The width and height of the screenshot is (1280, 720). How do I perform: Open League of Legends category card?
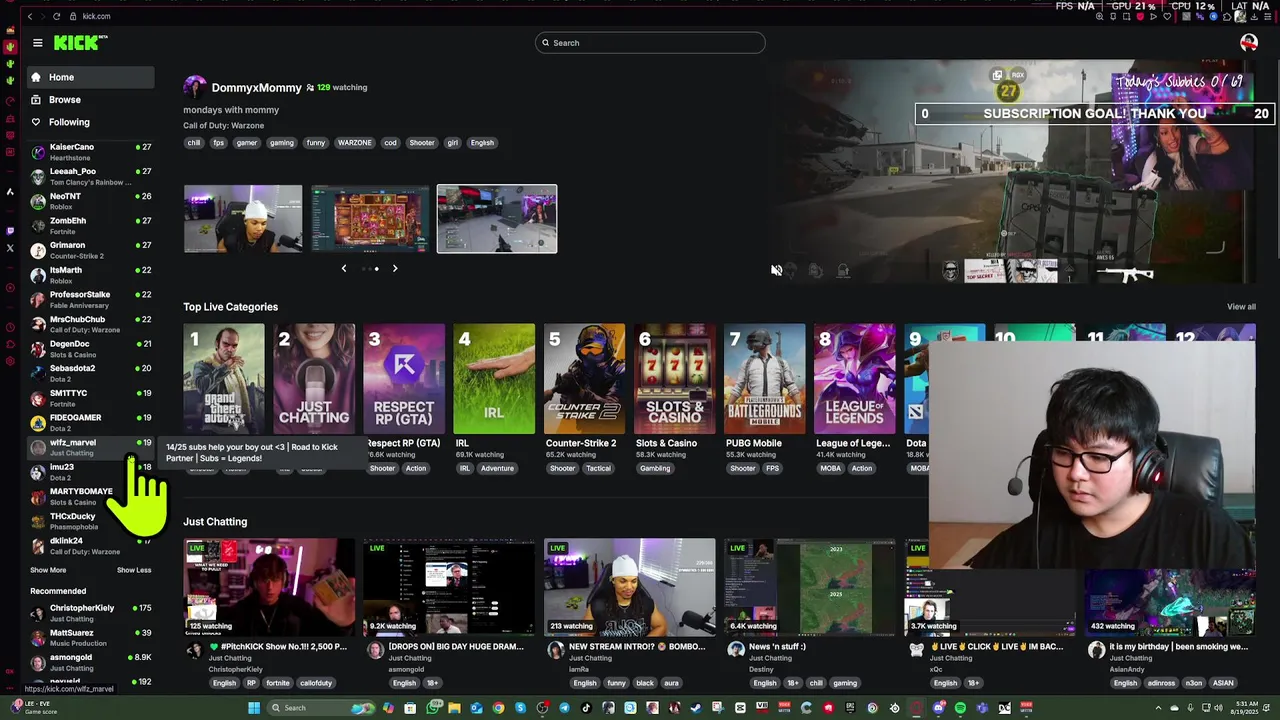[x=855, y=378]
